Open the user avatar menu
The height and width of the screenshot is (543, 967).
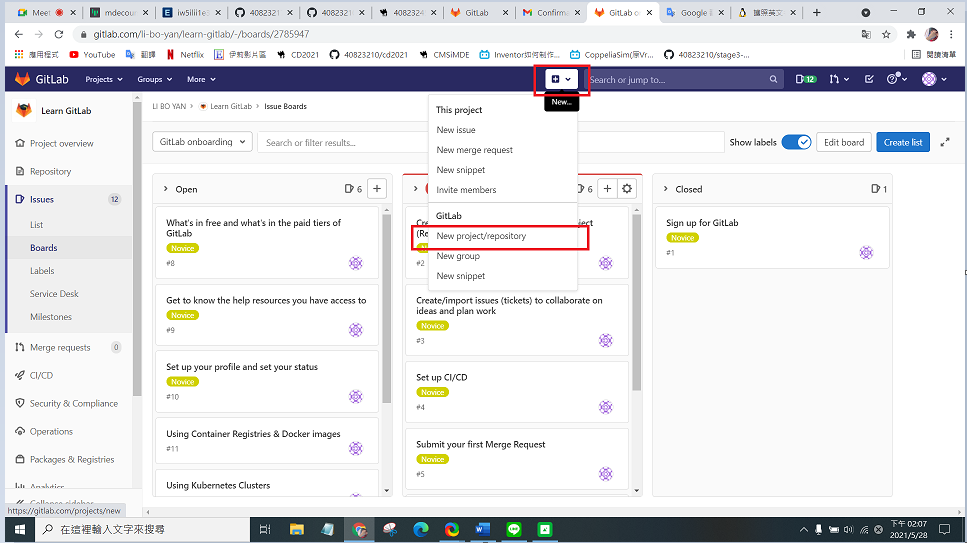[934, 79]
